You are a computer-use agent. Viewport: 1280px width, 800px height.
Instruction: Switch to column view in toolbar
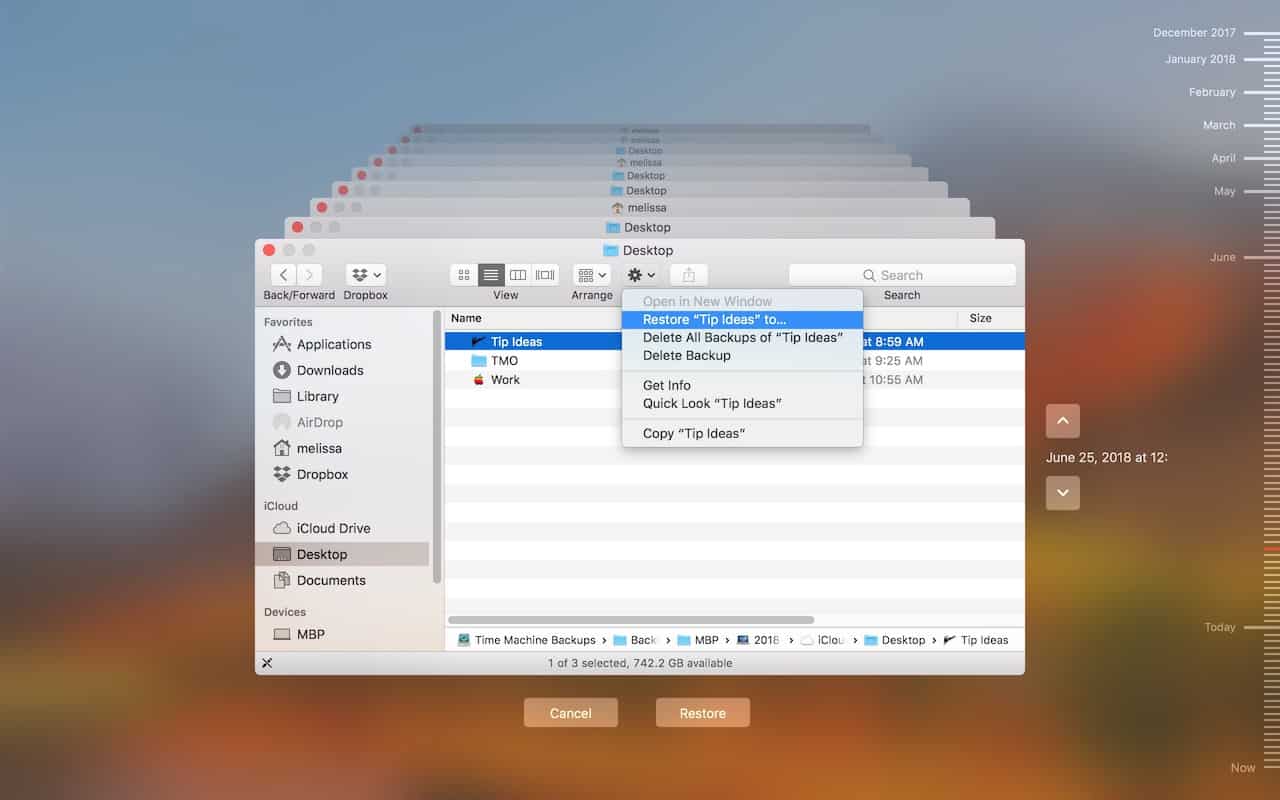click(518, 275)
